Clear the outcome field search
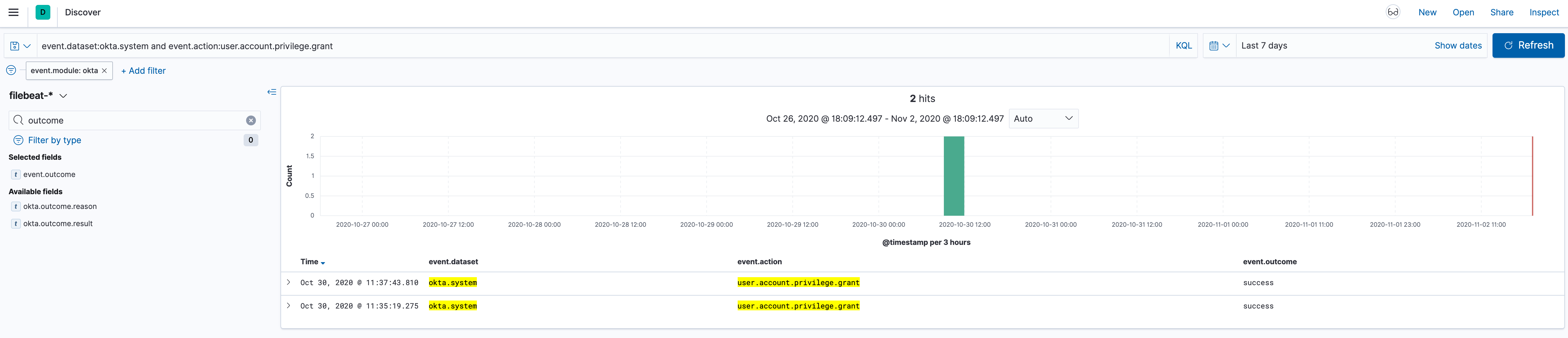The width and height of the screenshot is (1568, 338). coord(250,120)
